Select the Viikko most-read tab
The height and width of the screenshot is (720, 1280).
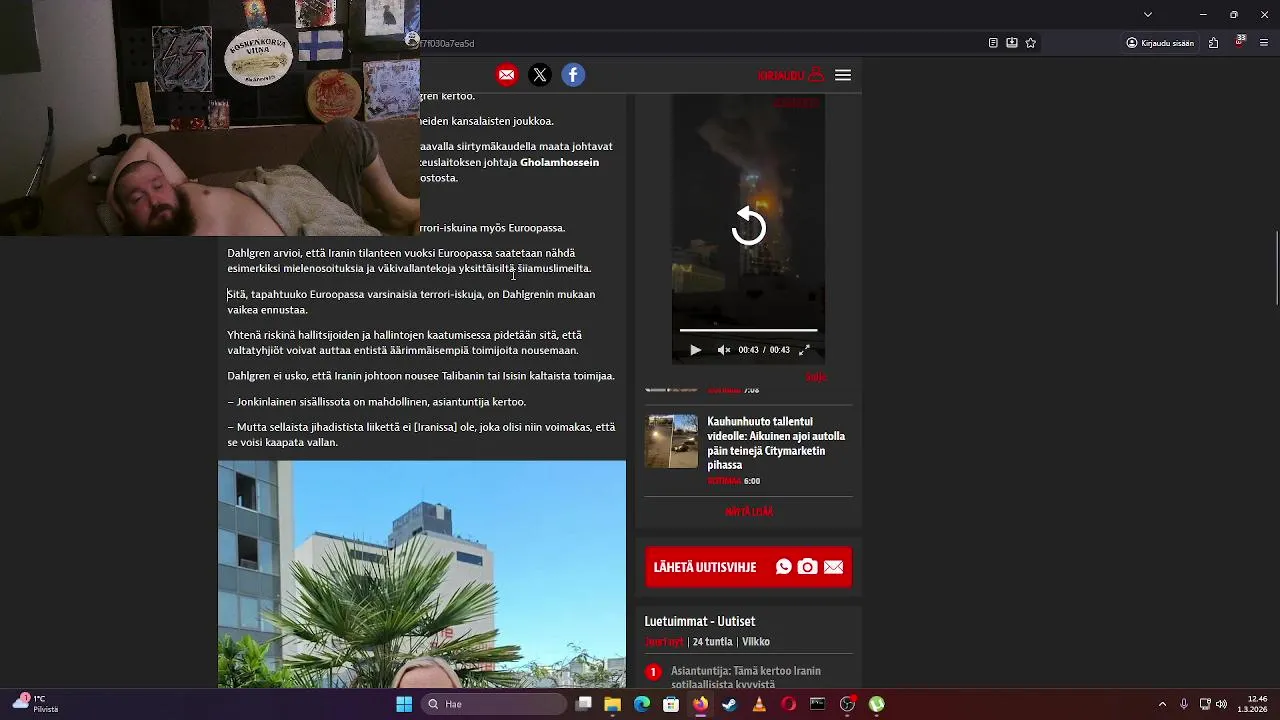tap(756, 642)
